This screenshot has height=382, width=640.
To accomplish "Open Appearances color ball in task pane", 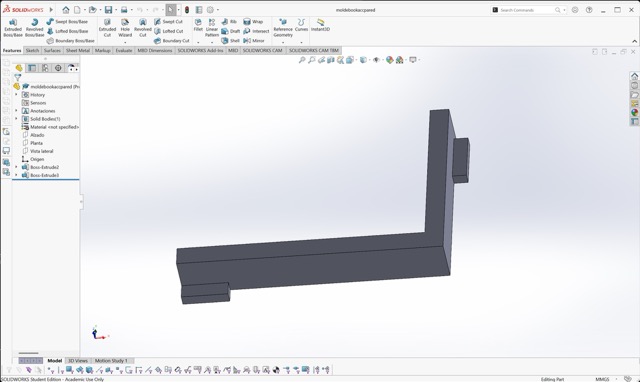I will [x=634, y=112].
